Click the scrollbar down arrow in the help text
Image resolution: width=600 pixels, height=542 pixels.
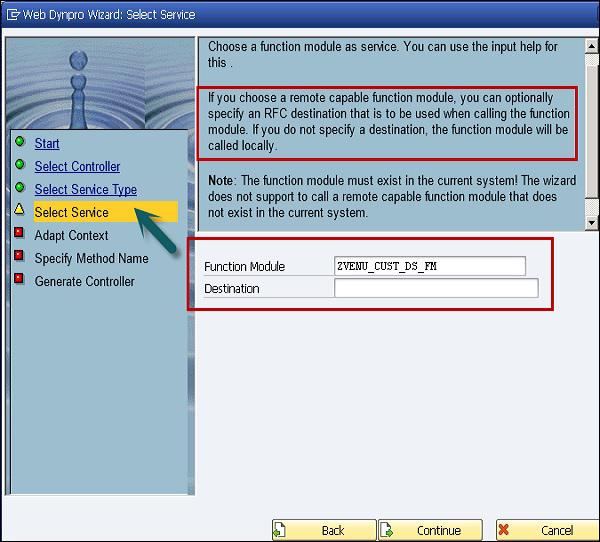(x=592, y=223)
